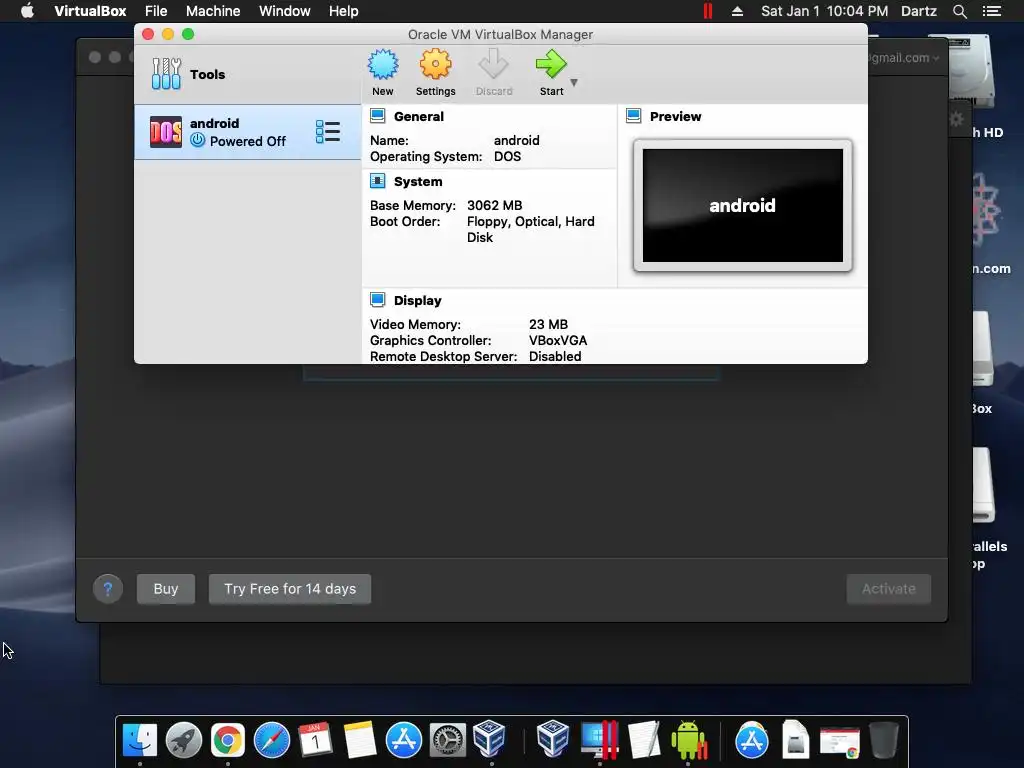
Task: Minimize VirtualBox Manager with yellow button
Action: (x=168, y=34)
